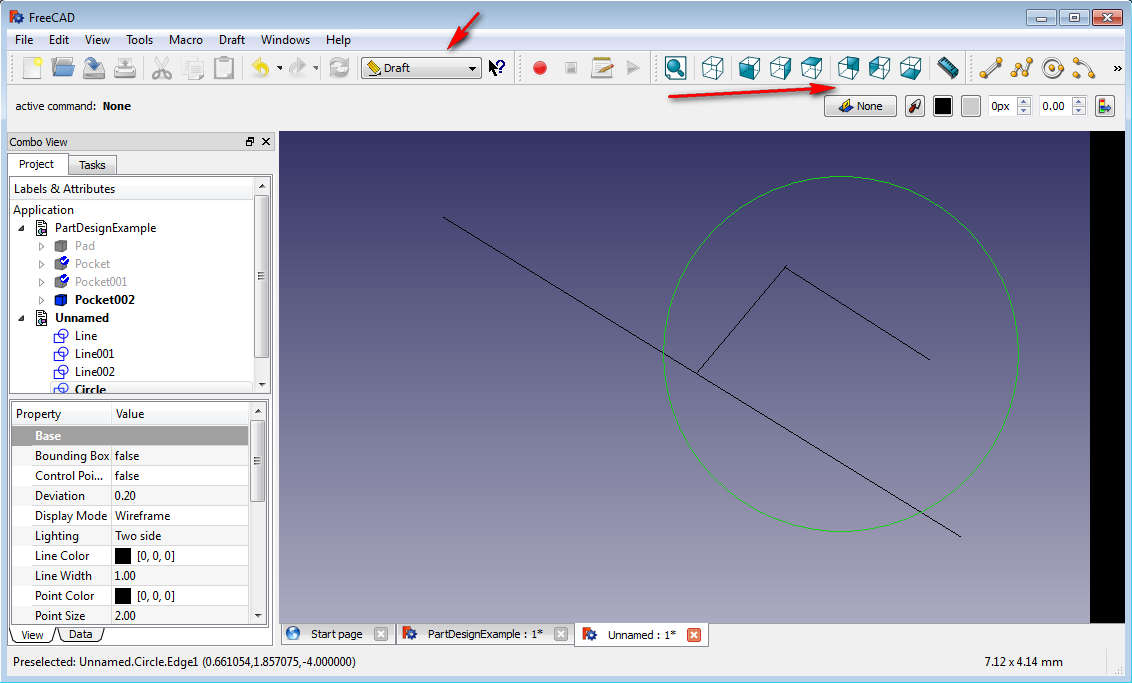The image size is (1132, 683).
Task: Create a new empty document
Action: coord(32,68)
